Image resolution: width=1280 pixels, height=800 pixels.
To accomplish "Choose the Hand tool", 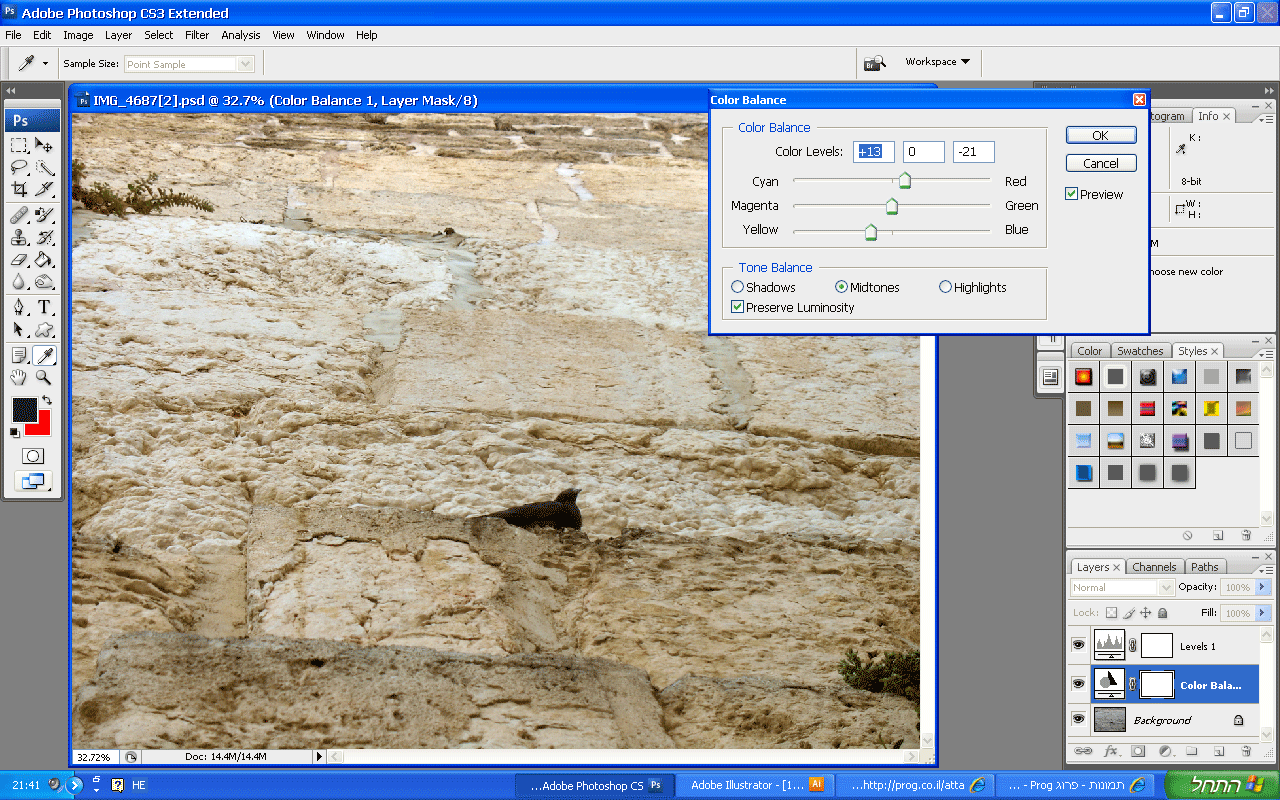I will (x=19, y=377).
